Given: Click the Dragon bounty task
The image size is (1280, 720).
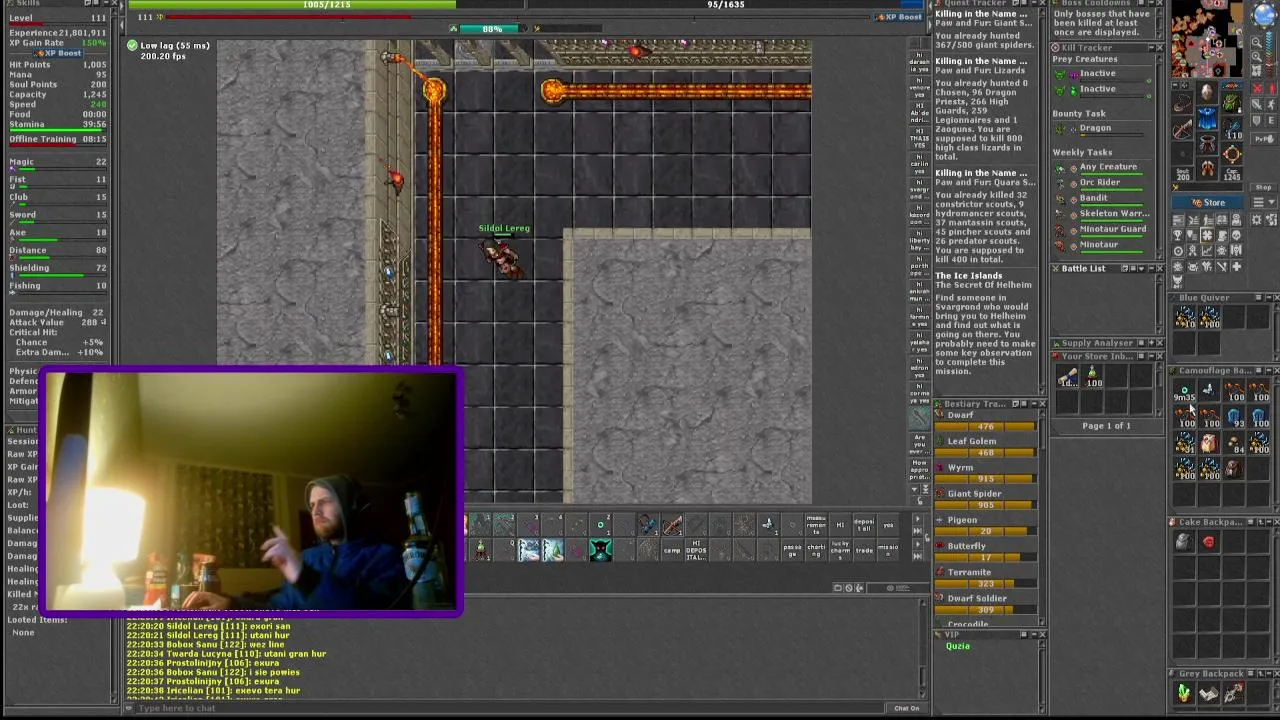Looking at the screenshot, I should click(x=1095, y=128).
